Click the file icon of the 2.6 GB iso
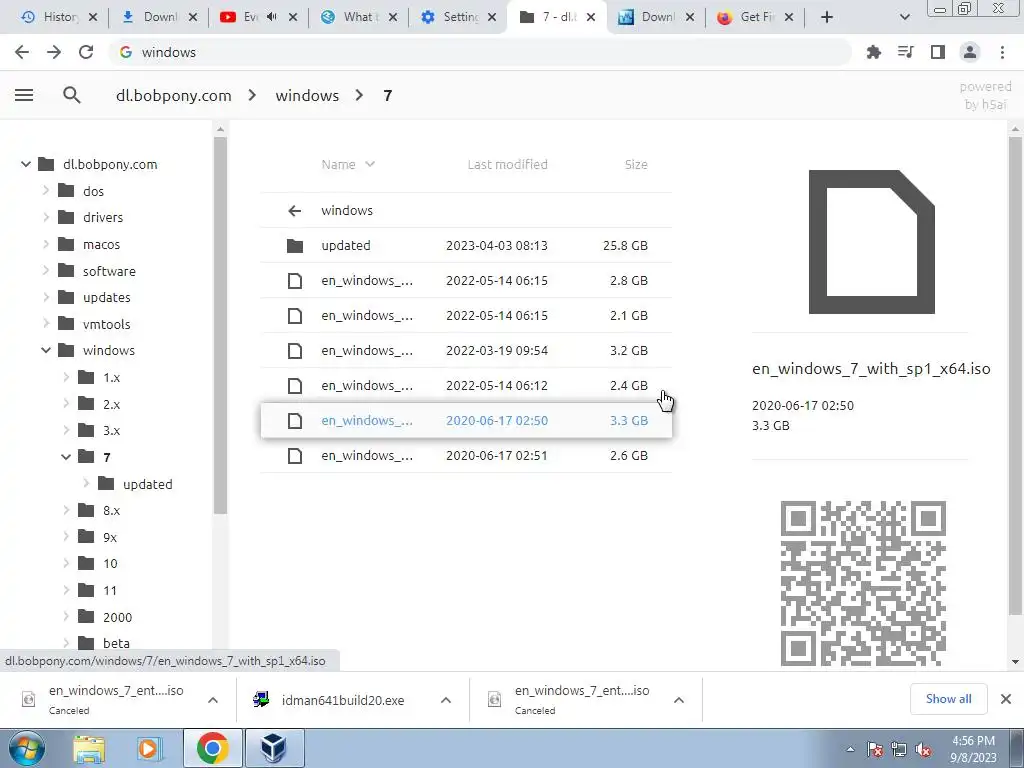The height and width of the screenshot is (768, 1024). click(x=295, y=456)
